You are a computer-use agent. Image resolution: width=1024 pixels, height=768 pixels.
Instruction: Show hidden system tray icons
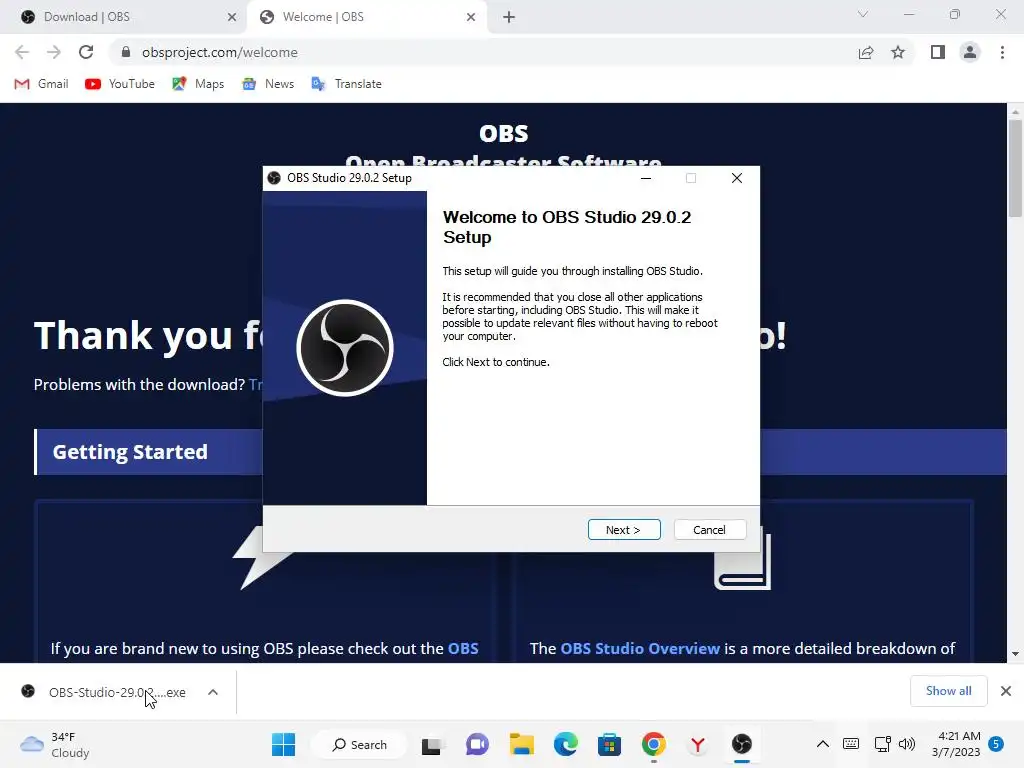coord(823,744)
